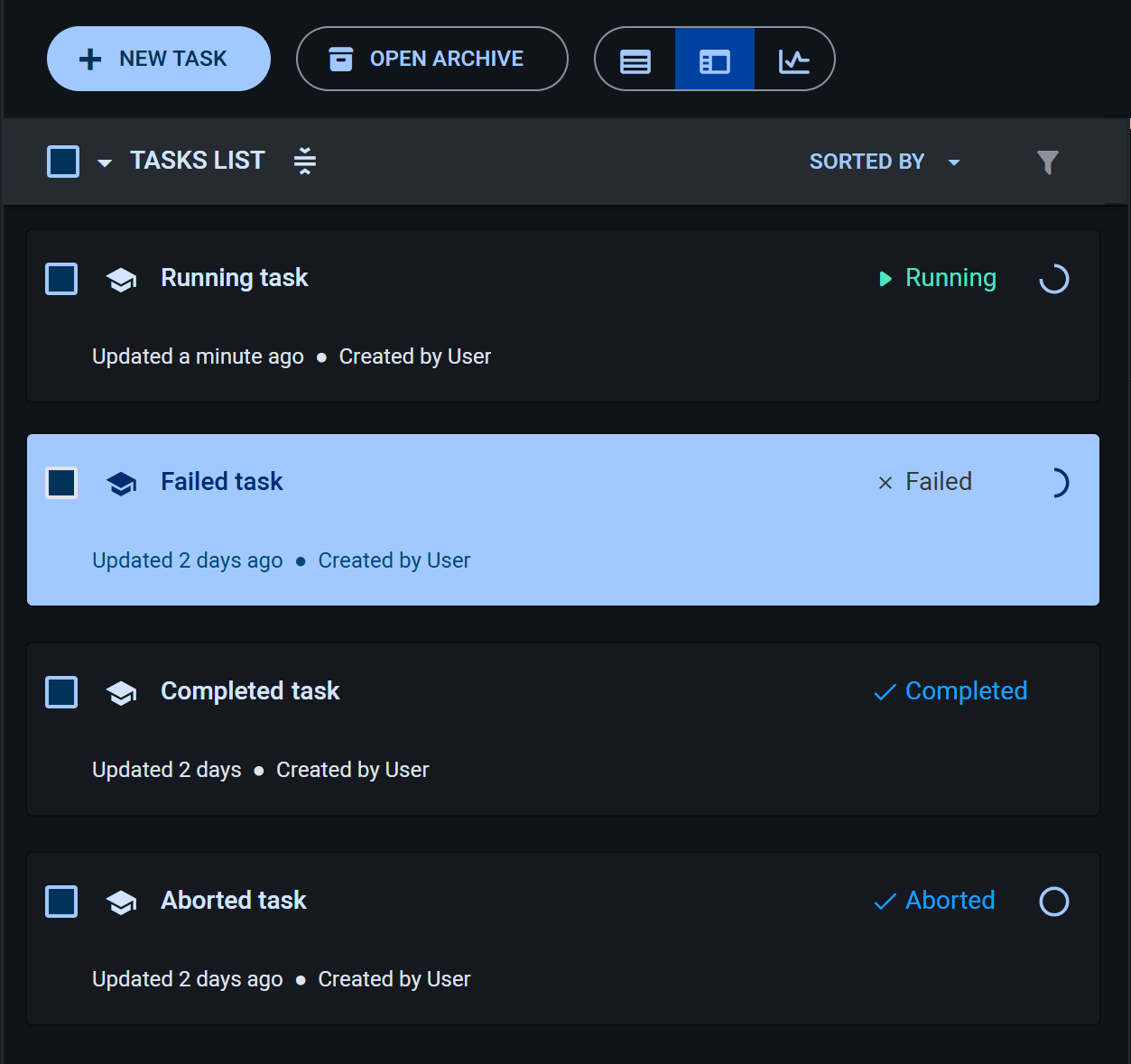Check the Running task checkbox

click(60, 278)
